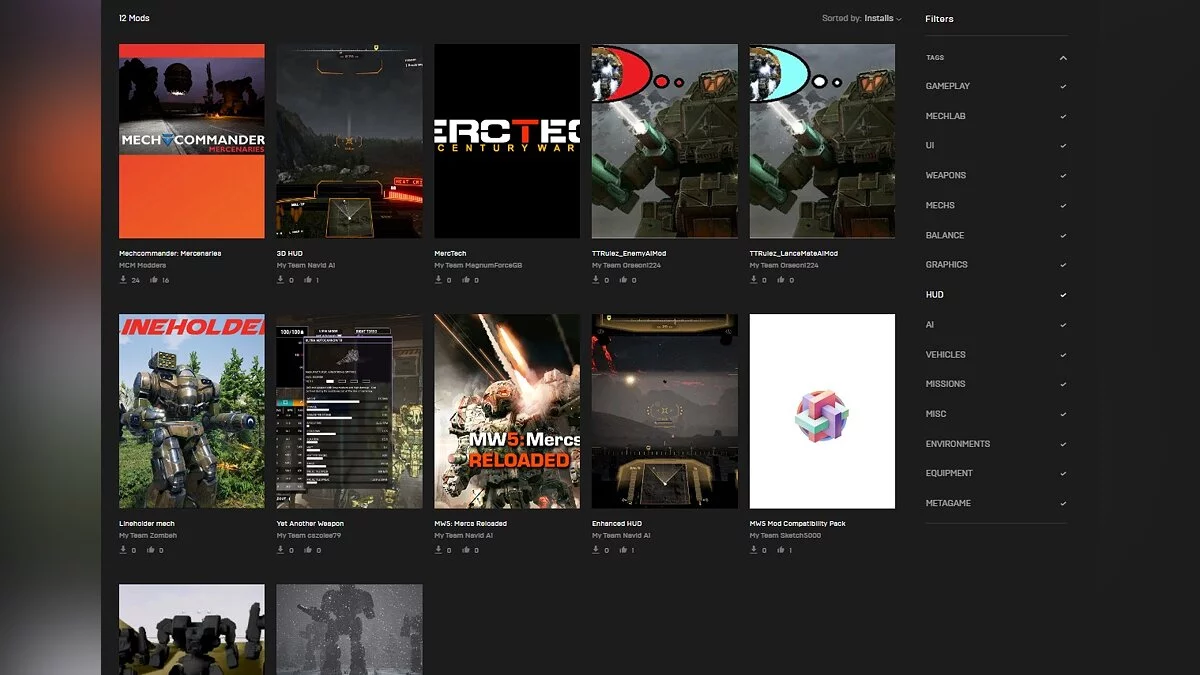Click thumbs-up icon under TTRulez_EnemyAIMod
Screen dimensions: 1200x675
623,280
